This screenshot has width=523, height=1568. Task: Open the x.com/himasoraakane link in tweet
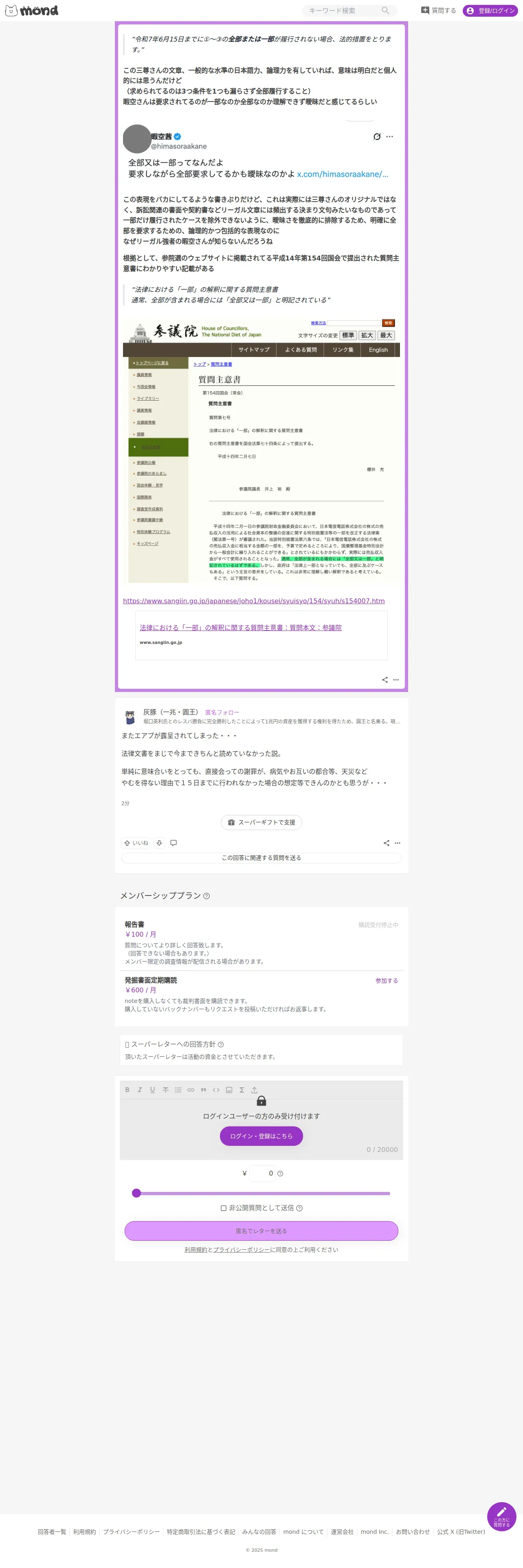point(342,174)
